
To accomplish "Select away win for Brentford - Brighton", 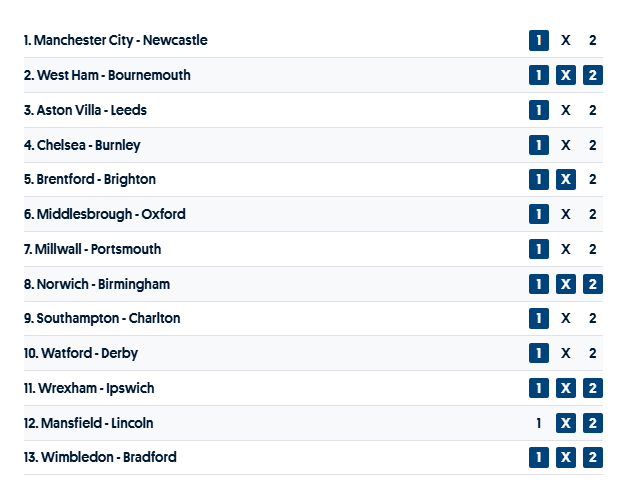I will (592, 180).
